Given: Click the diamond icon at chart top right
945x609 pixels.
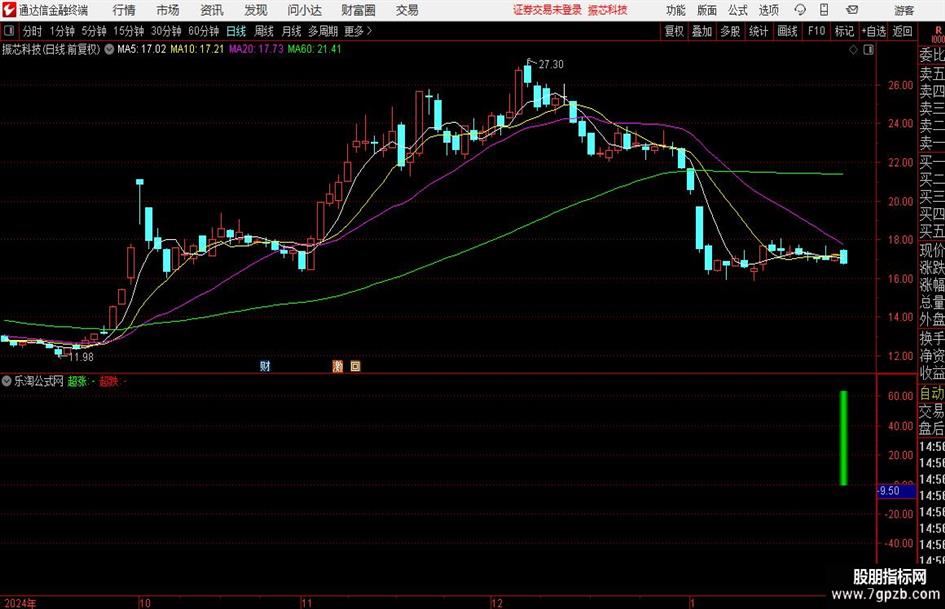Looking at the screenshot, I should 853,50.
